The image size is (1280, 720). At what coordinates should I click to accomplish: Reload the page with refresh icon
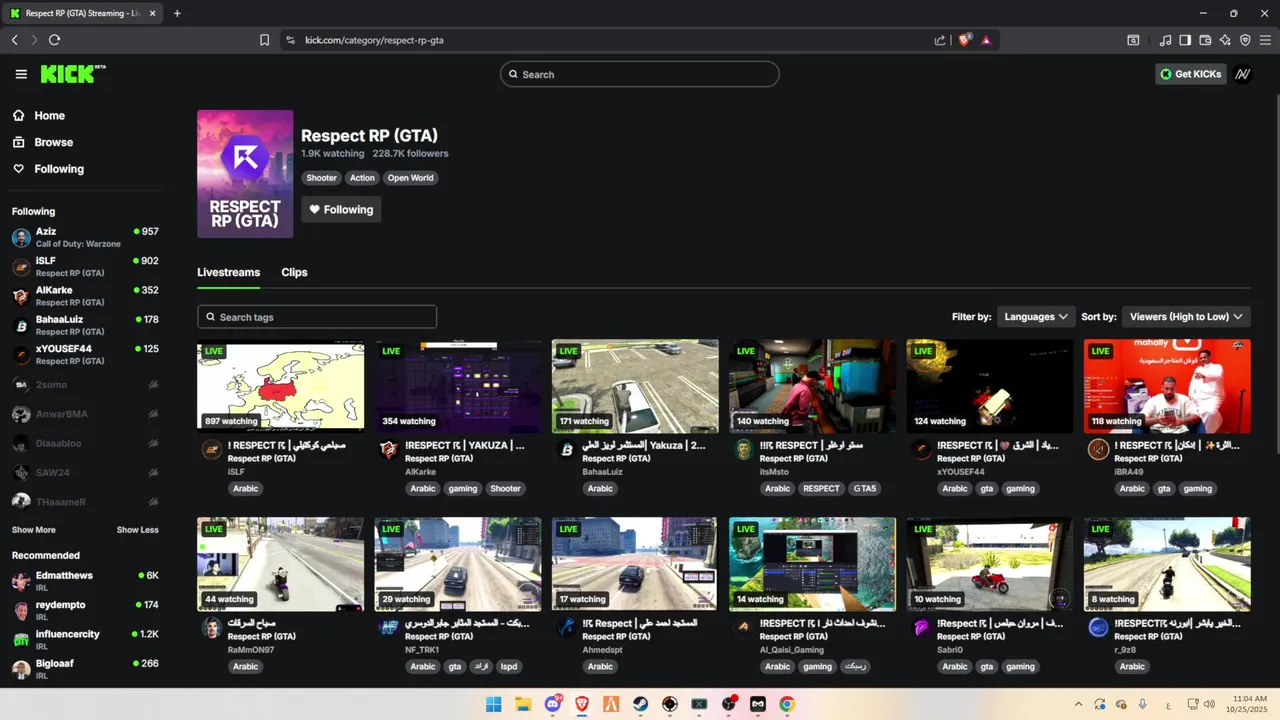click(54, 40)
